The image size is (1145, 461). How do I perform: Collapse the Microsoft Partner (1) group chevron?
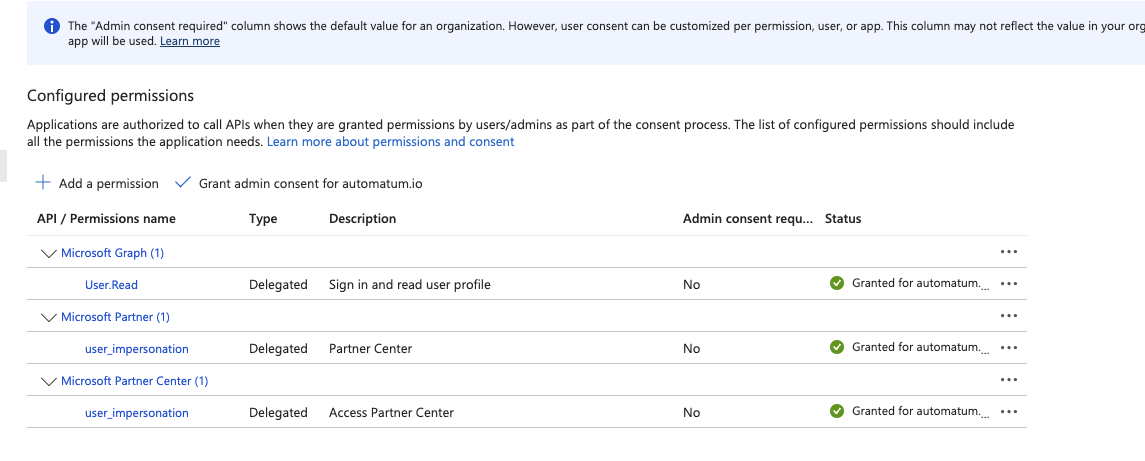(x=49, y=318)
